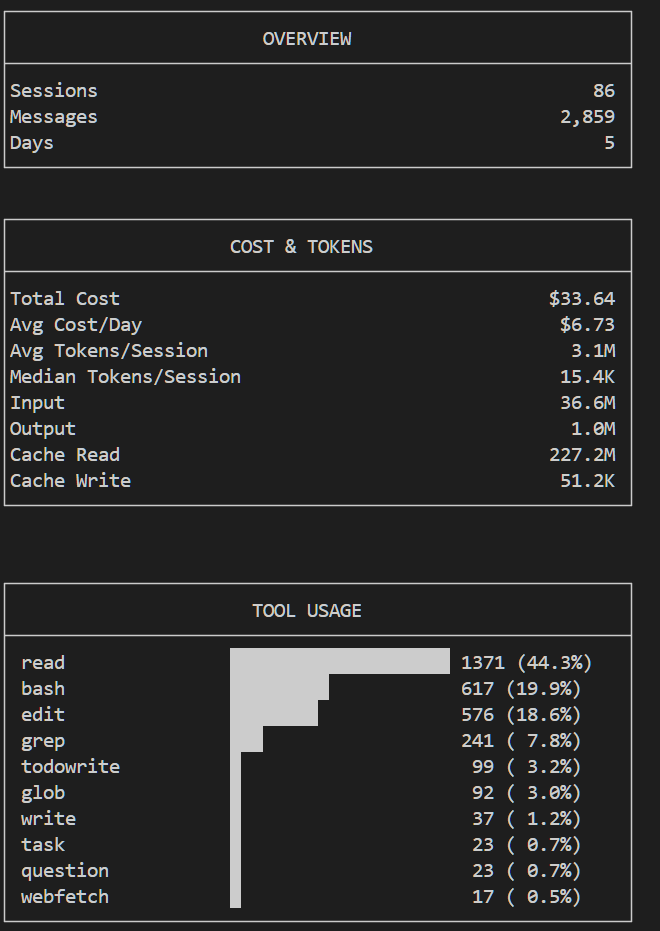Select the grep tool name
The image size is (660, 931).
(x=43, y=742)
